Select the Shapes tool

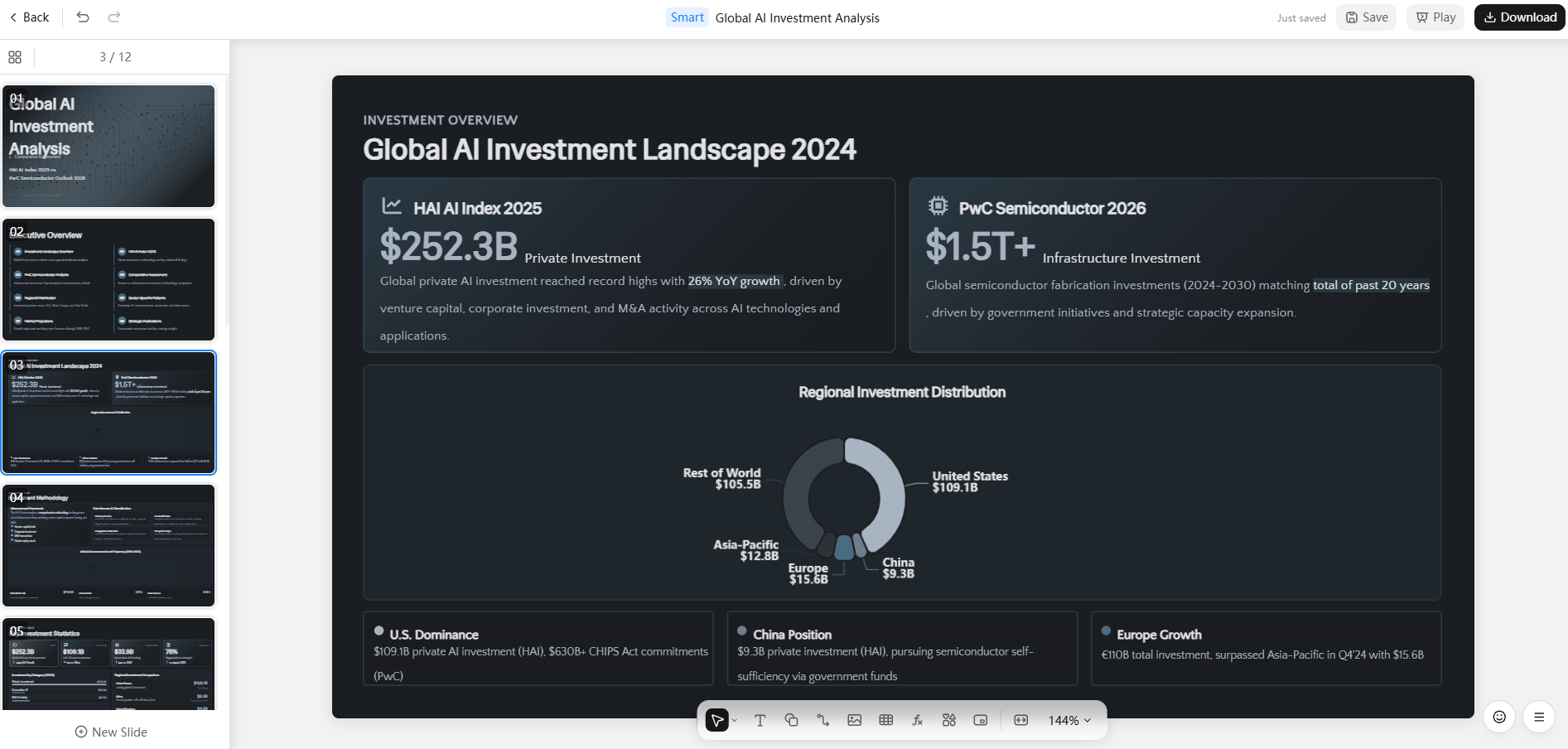791,720
